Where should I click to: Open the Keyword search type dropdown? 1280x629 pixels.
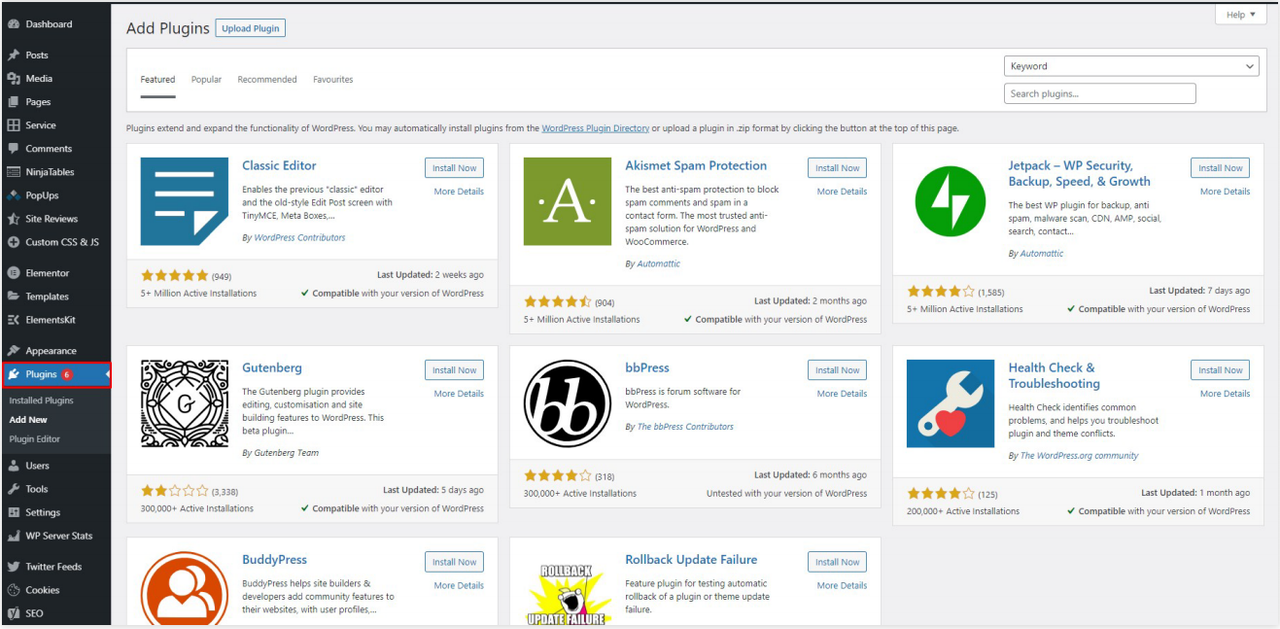tap(1131, 66)
